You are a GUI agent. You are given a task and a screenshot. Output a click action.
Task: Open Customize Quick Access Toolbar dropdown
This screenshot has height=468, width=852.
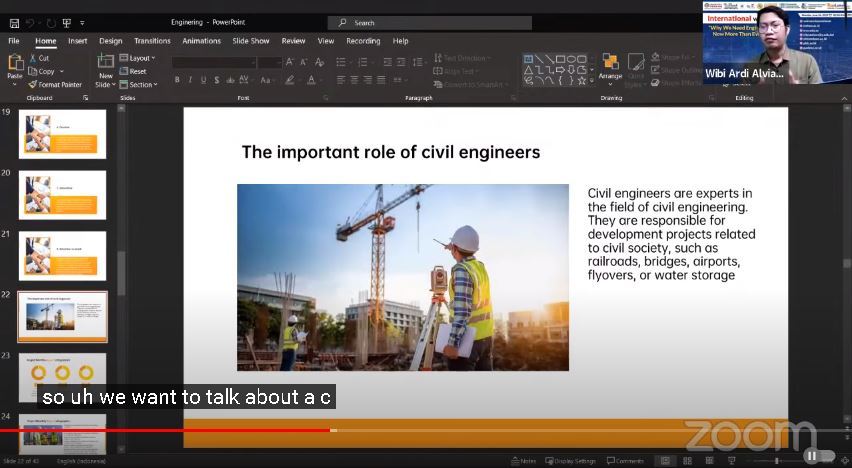click(82, 23)
